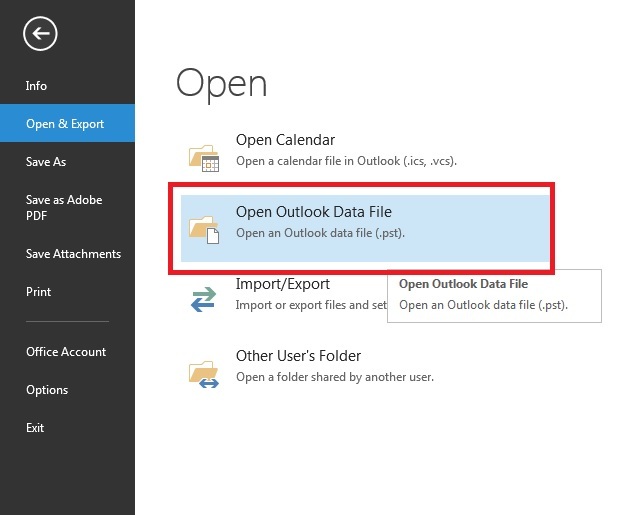
Task: Click the Open Calendar title
Action: pos(285,140)
